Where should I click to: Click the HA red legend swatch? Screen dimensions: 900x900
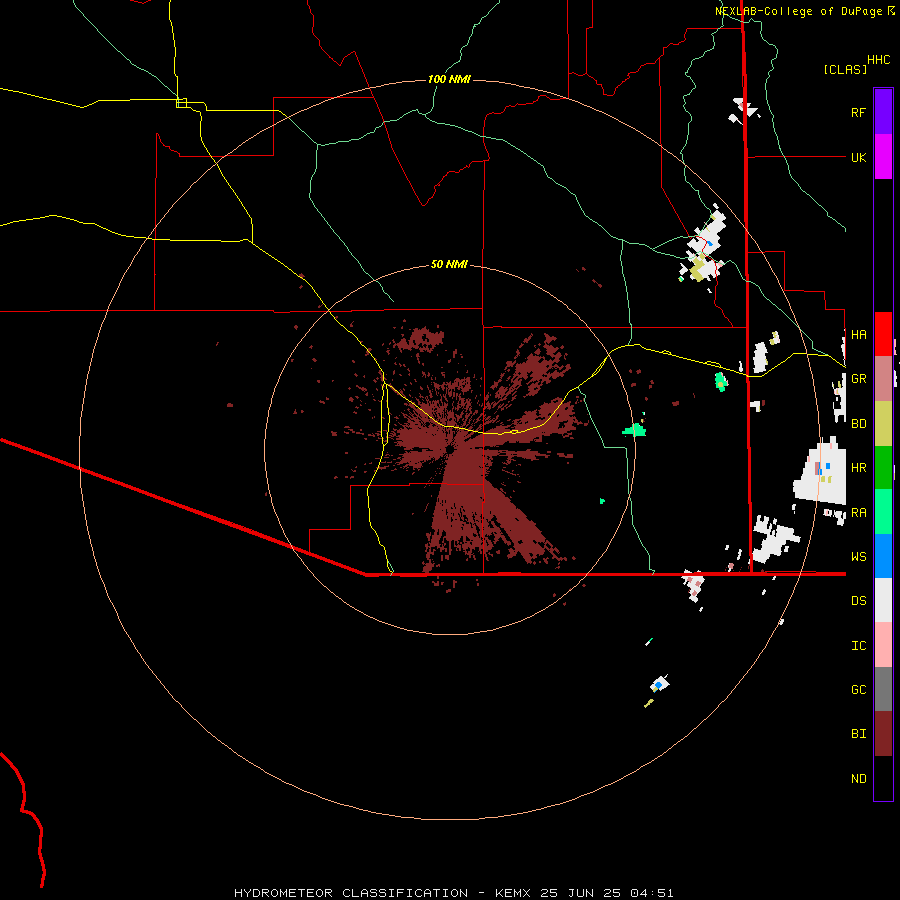(883, 334)
